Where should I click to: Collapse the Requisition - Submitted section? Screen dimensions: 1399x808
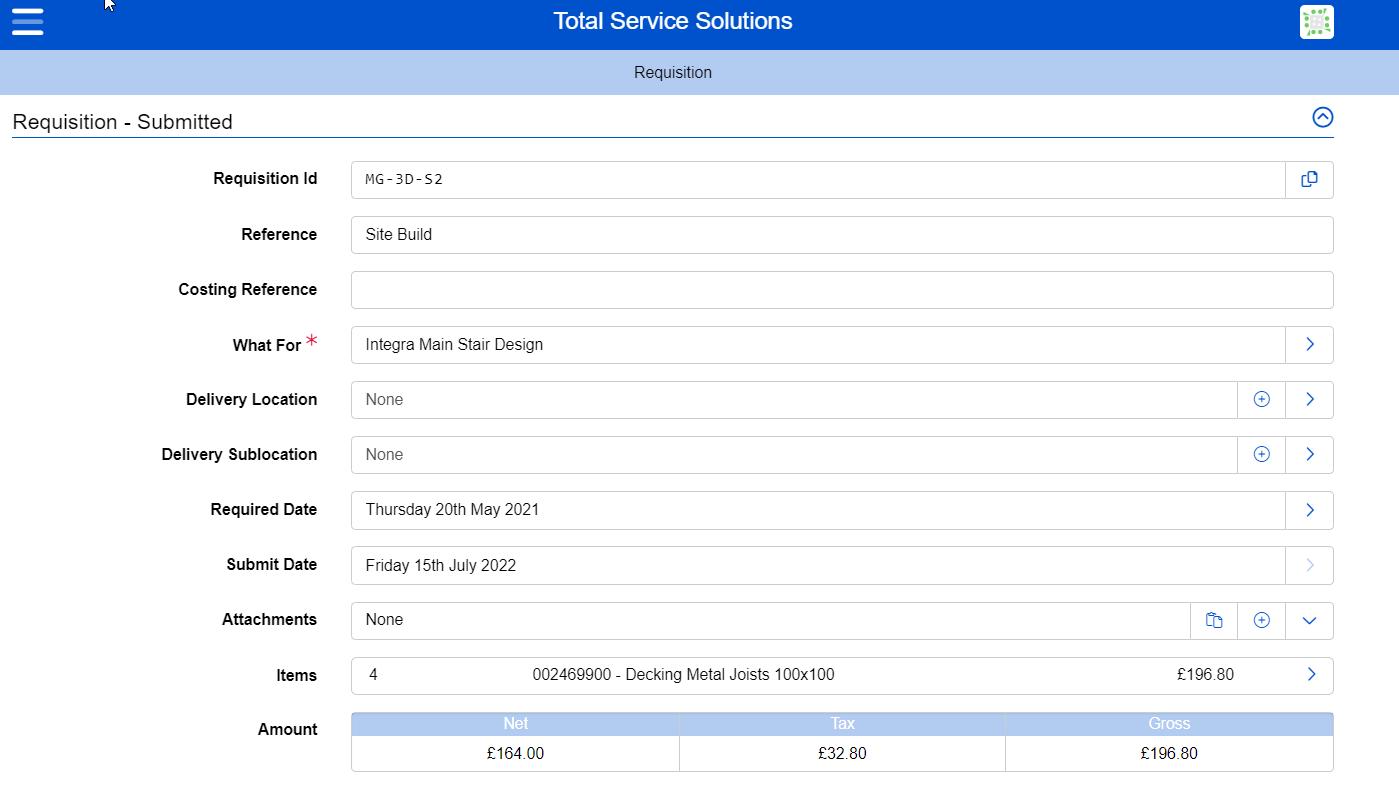(1322, 117)
